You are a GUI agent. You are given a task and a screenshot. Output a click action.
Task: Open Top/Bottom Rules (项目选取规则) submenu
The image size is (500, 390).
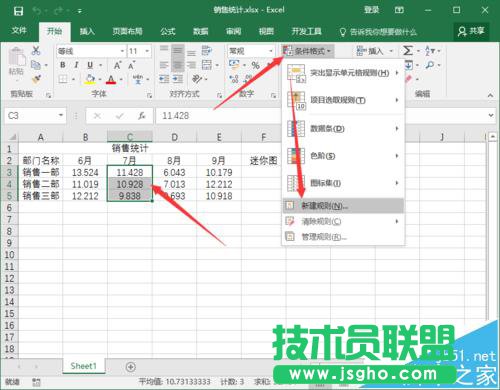[x=343, y=100]
